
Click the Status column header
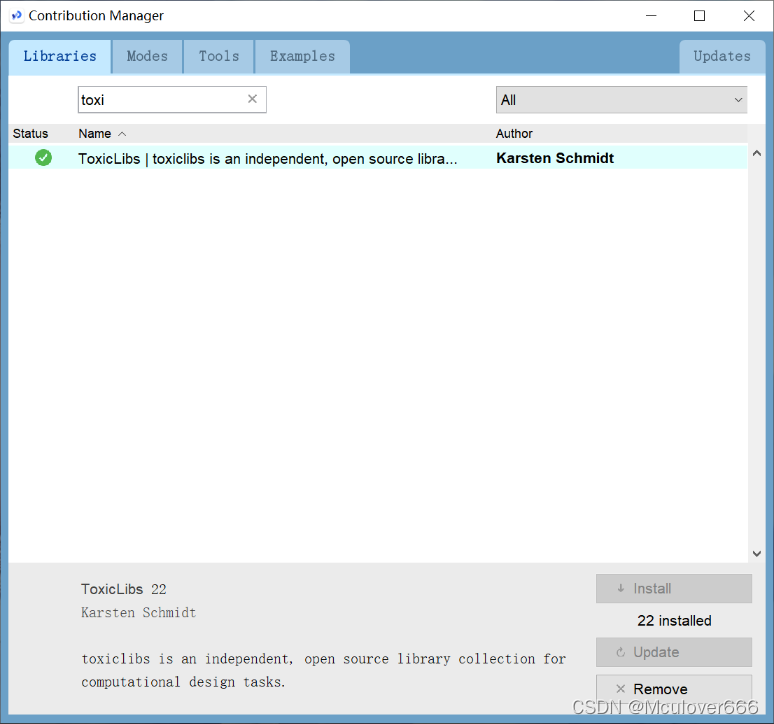tap(31, 134)
